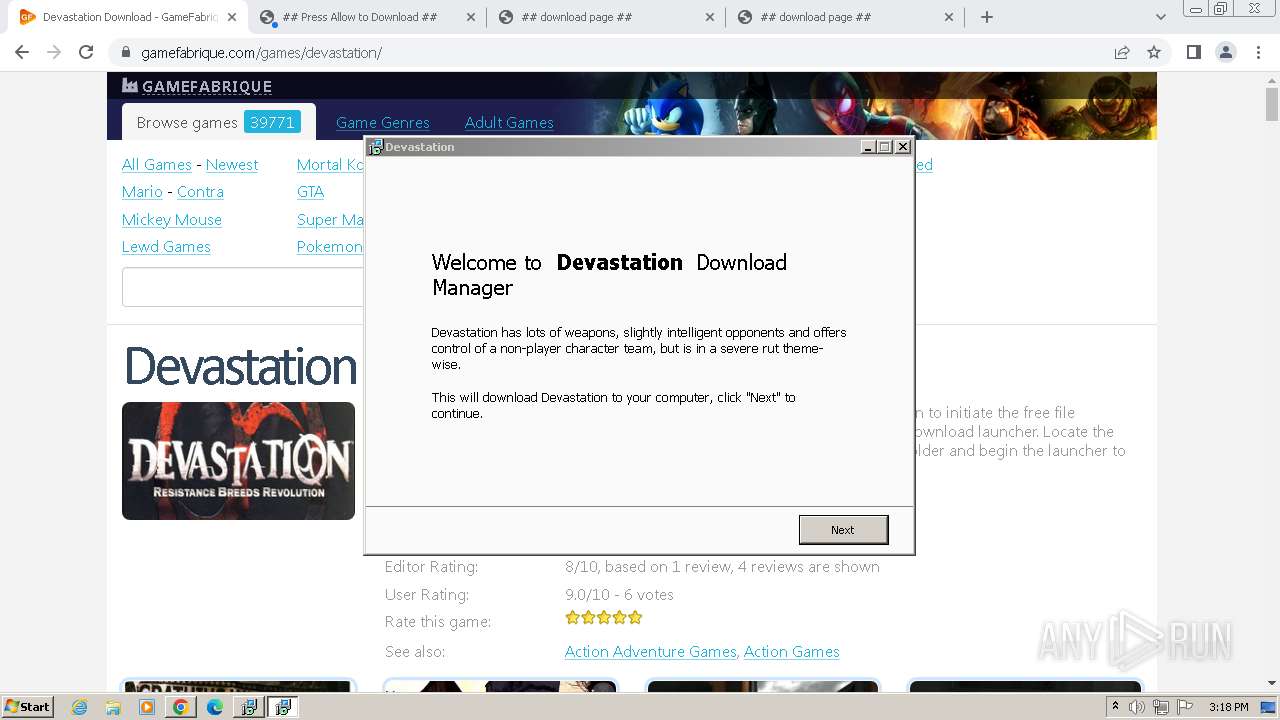Open Chrome profile avatar

click(x=1225, y=53)
